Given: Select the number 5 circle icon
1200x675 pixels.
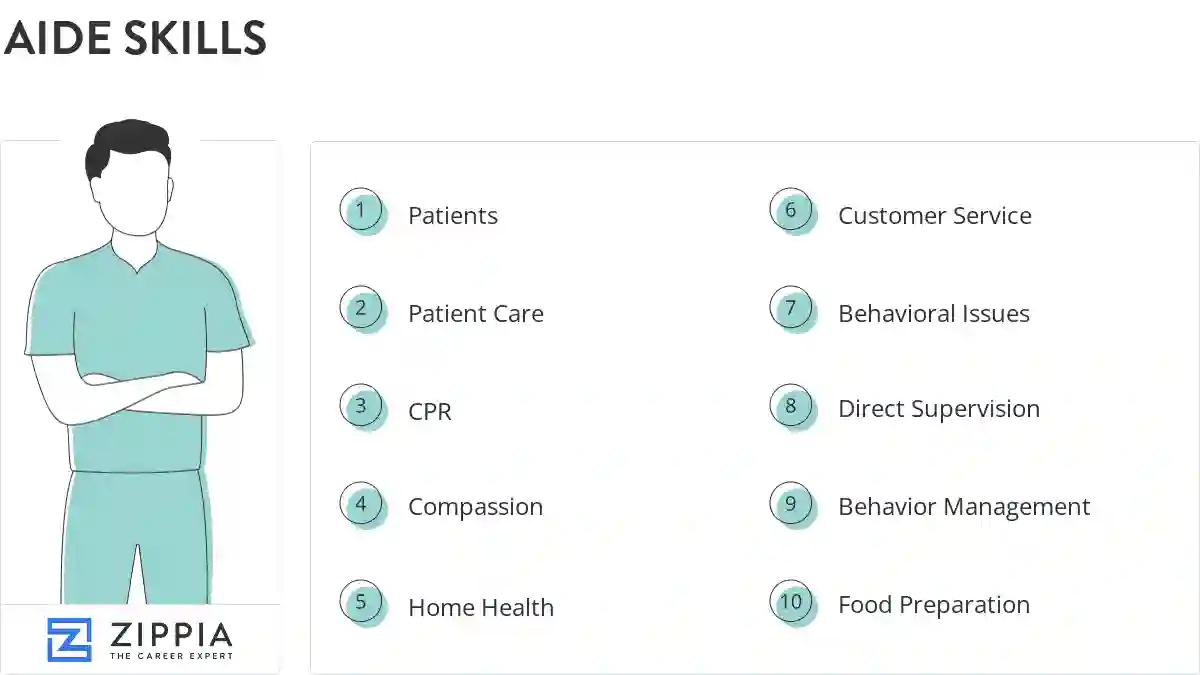Looking at the screenshot, I should tap(361, 602).
